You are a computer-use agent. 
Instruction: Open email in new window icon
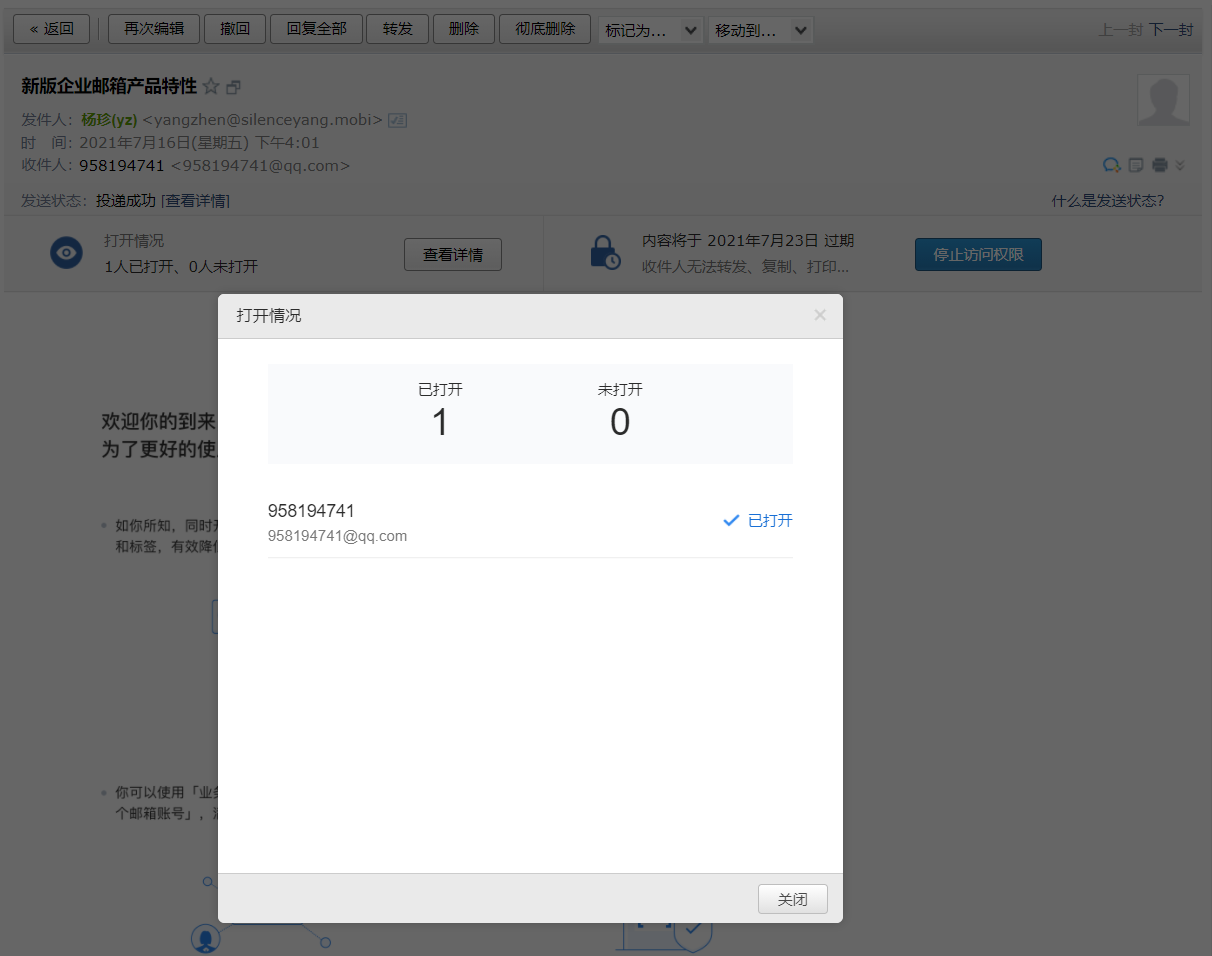[x=234, y=87]
